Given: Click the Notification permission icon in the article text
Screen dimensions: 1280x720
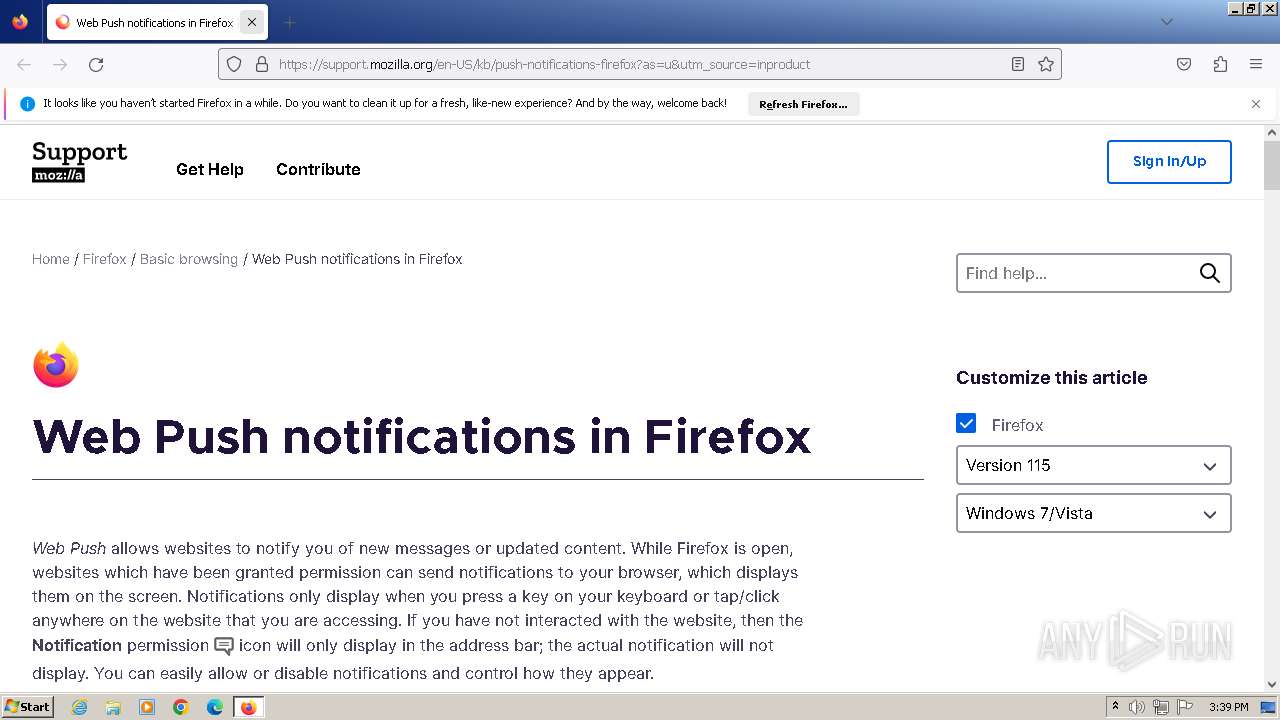Looking at the screenshot, I should coord(224,646).
